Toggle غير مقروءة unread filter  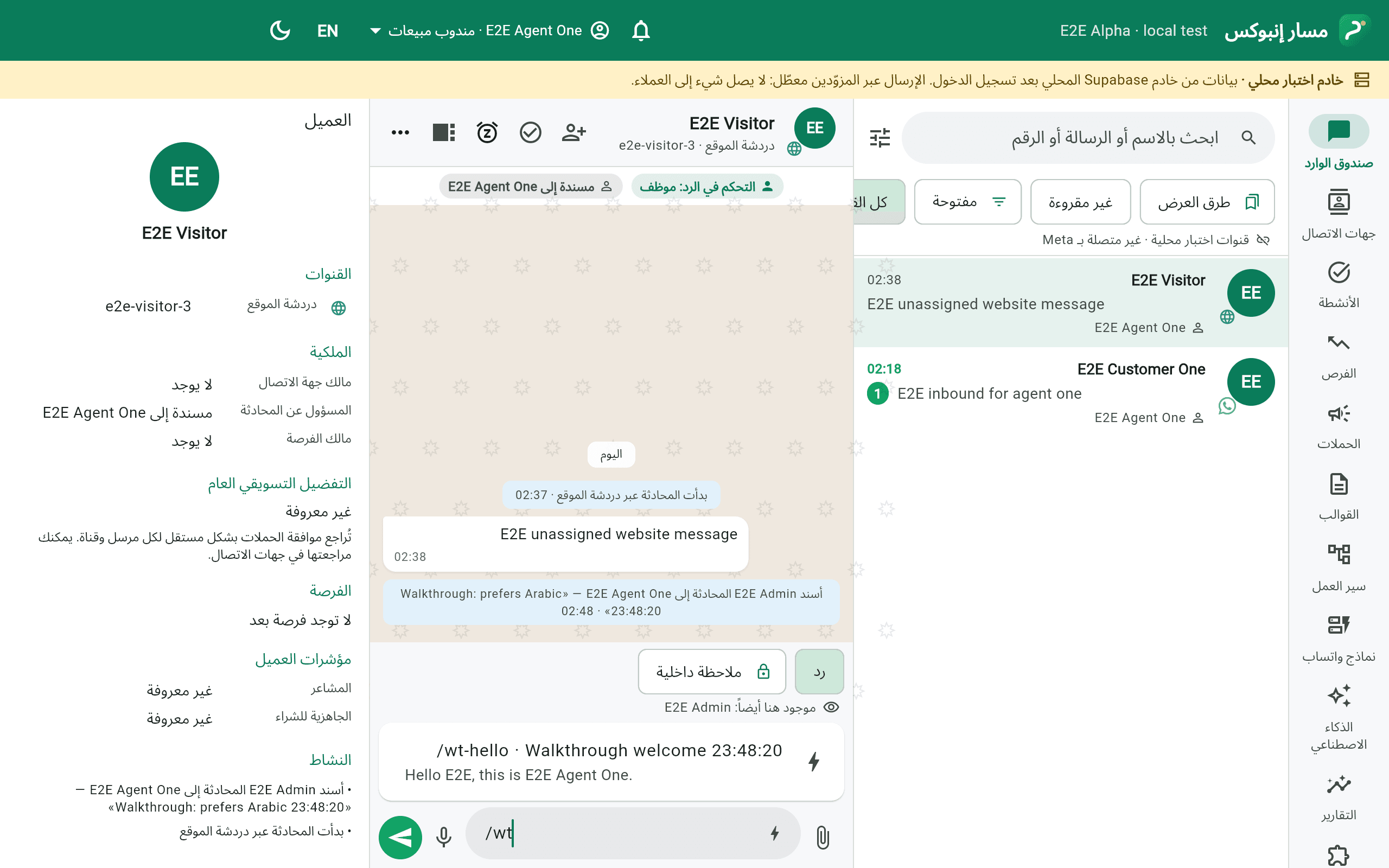coord(1080,202)
